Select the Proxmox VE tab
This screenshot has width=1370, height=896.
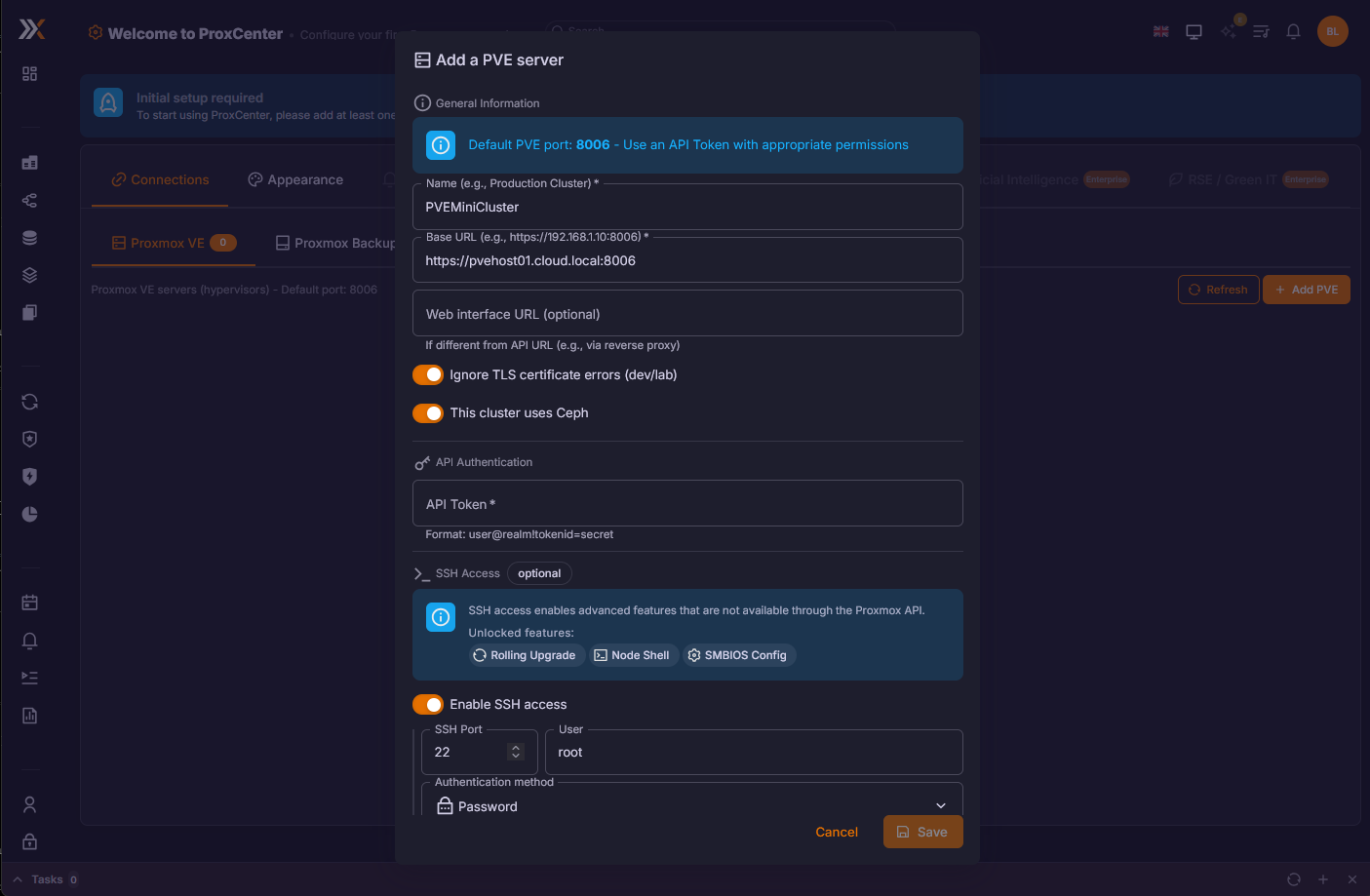(168, 243)
